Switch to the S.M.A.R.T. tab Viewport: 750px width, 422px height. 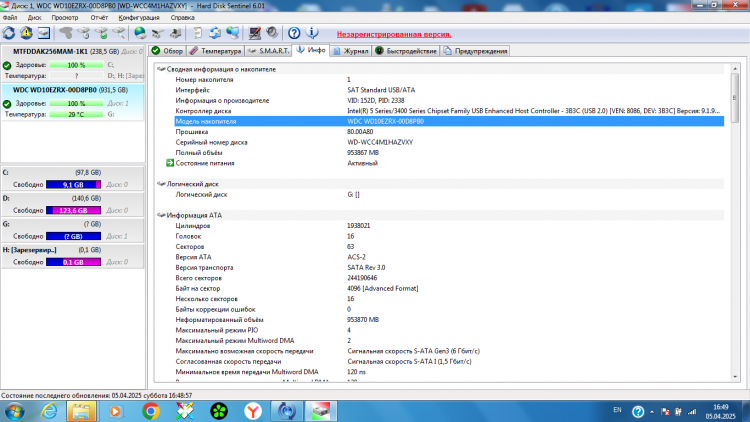[x=268, y=51]
